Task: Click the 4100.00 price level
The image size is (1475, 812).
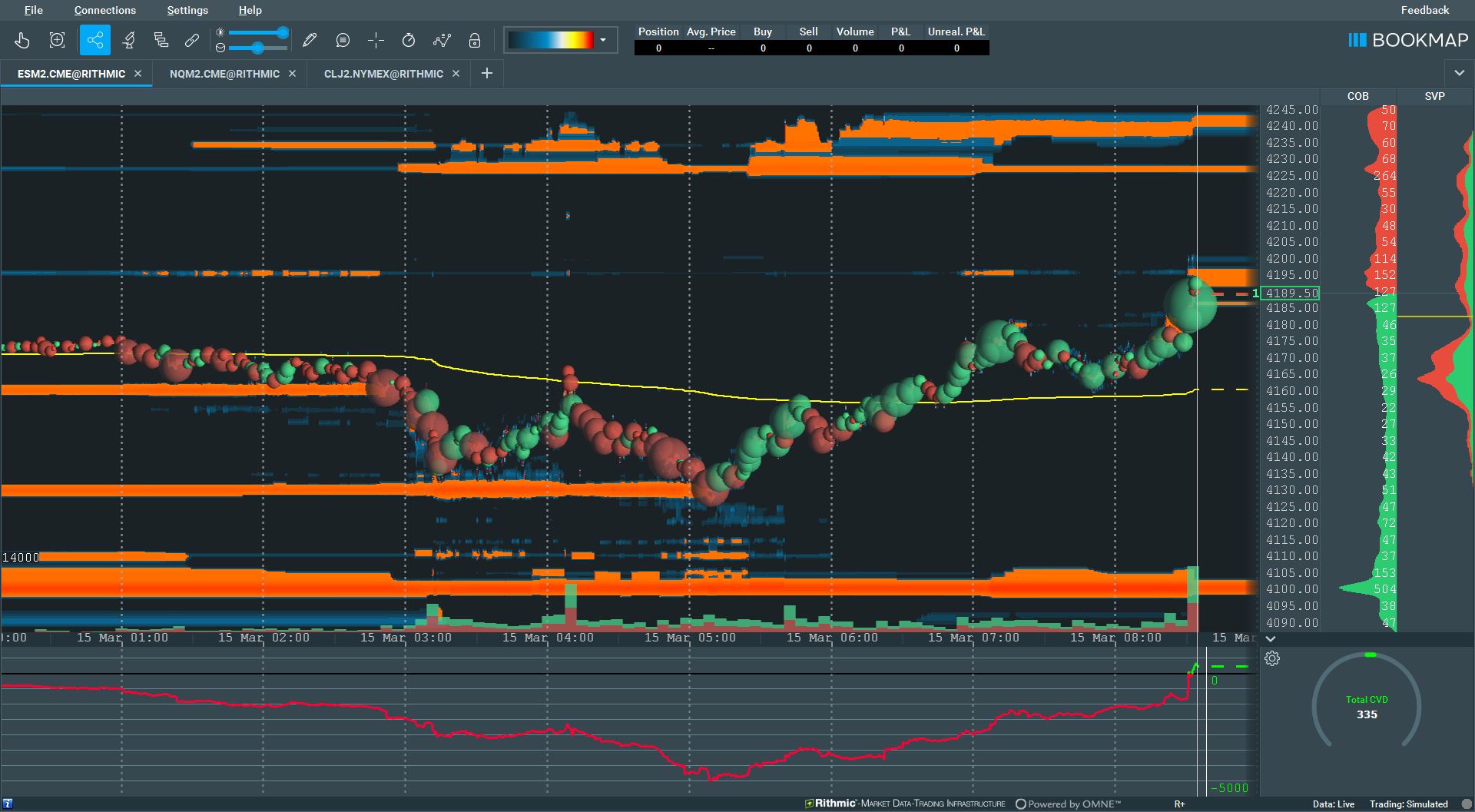Action: click(1292, 589)
